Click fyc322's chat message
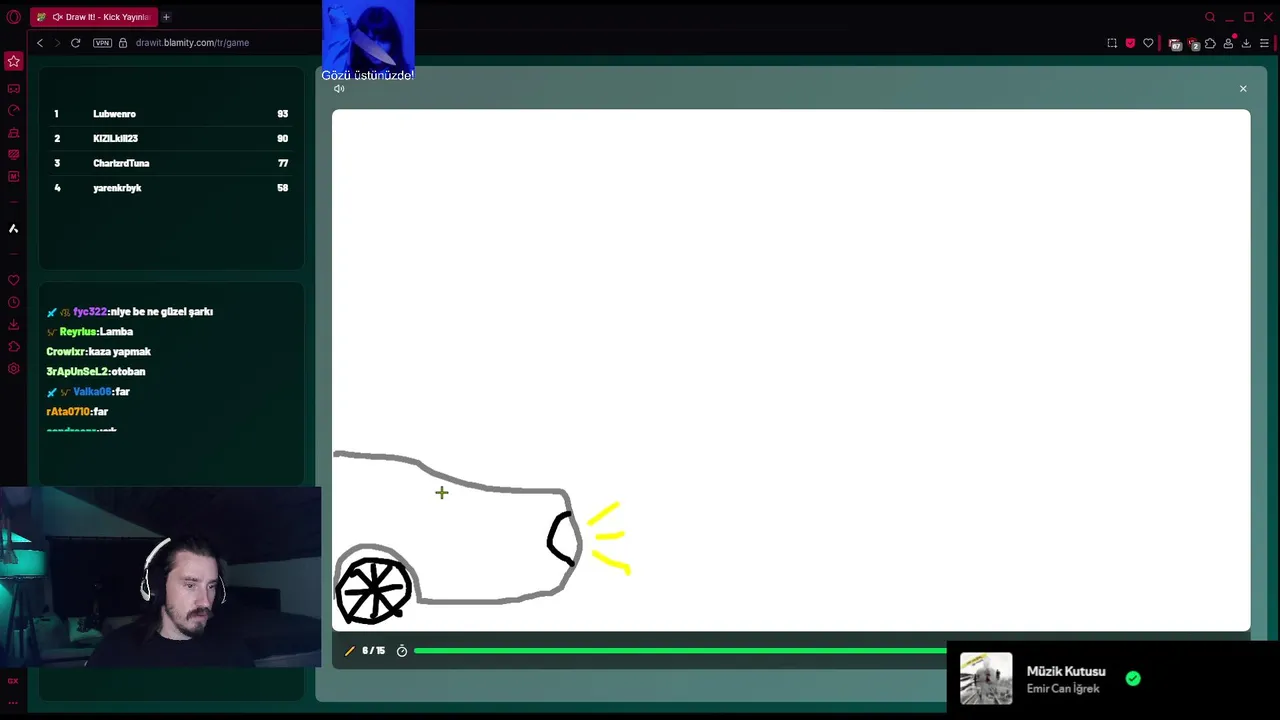Screen dimensions: 1280x720 (x=130, y=312)
